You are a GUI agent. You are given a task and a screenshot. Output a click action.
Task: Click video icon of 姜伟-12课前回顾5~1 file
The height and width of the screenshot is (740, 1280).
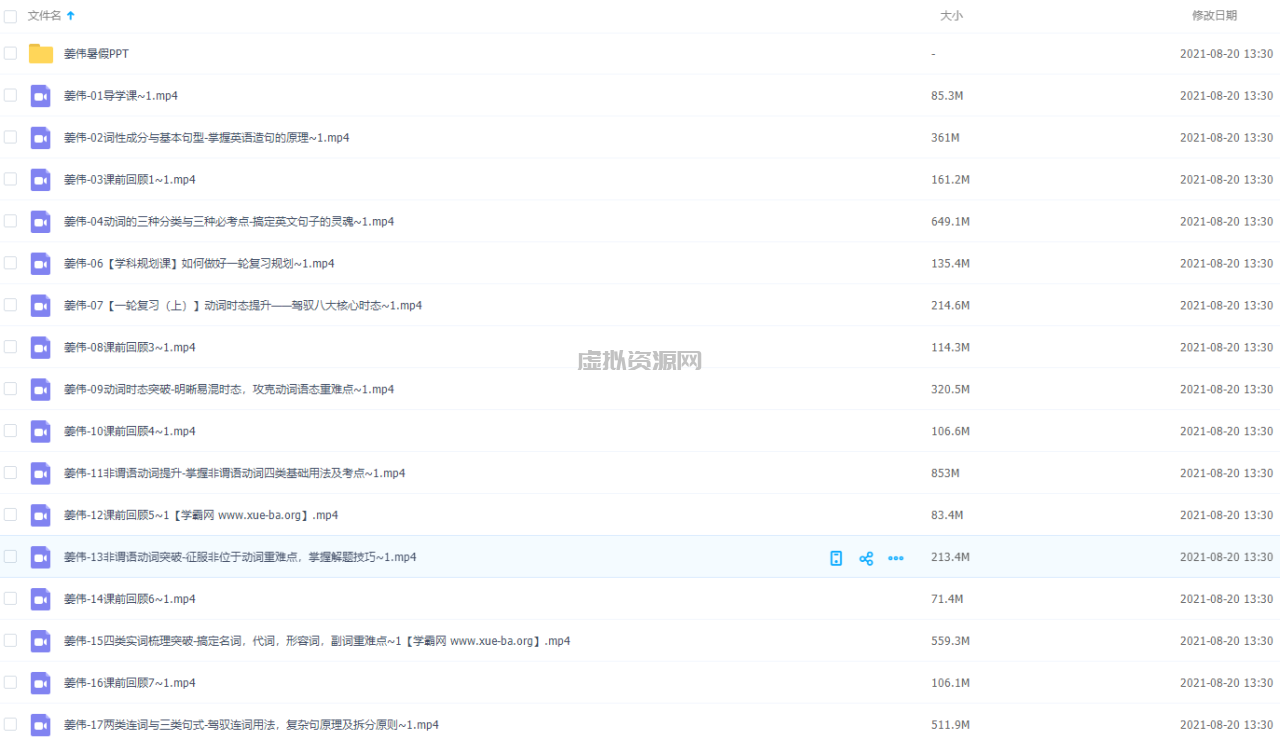[40, 516]
